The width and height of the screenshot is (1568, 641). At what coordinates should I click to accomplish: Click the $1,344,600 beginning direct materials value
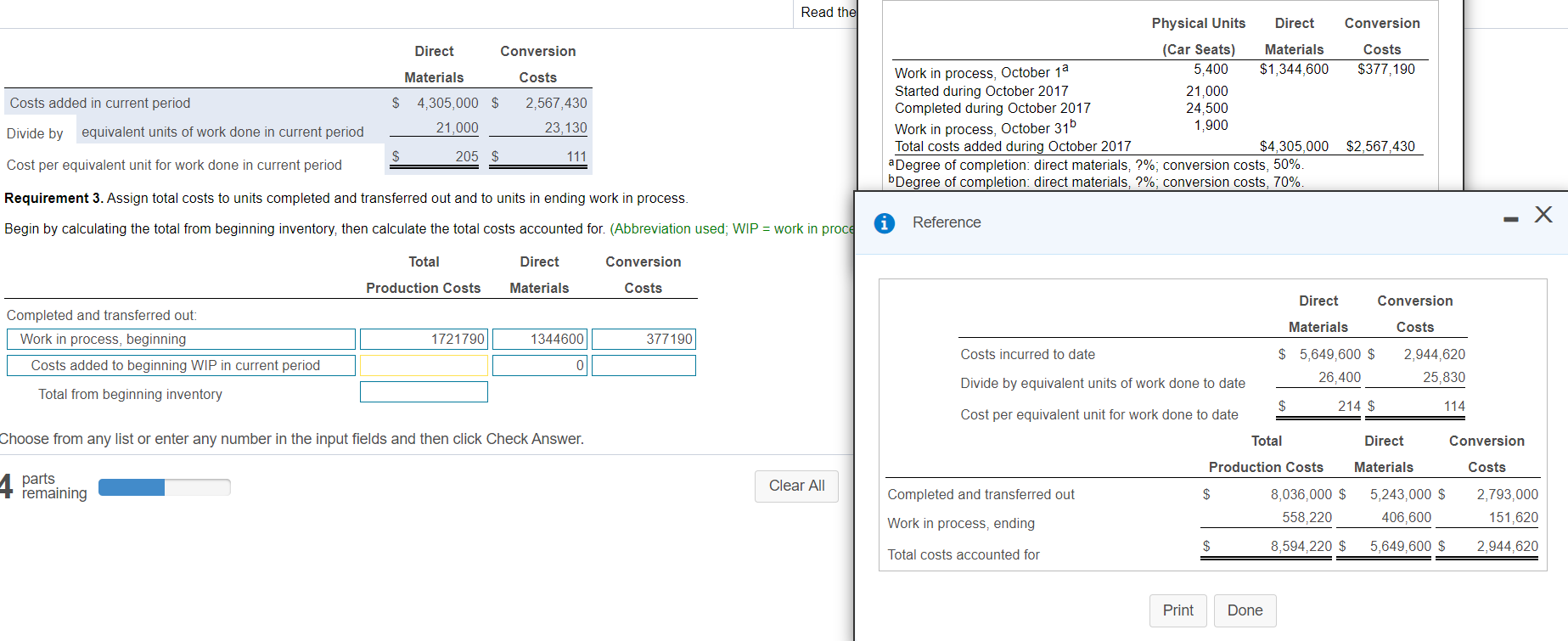point(1294,69)
